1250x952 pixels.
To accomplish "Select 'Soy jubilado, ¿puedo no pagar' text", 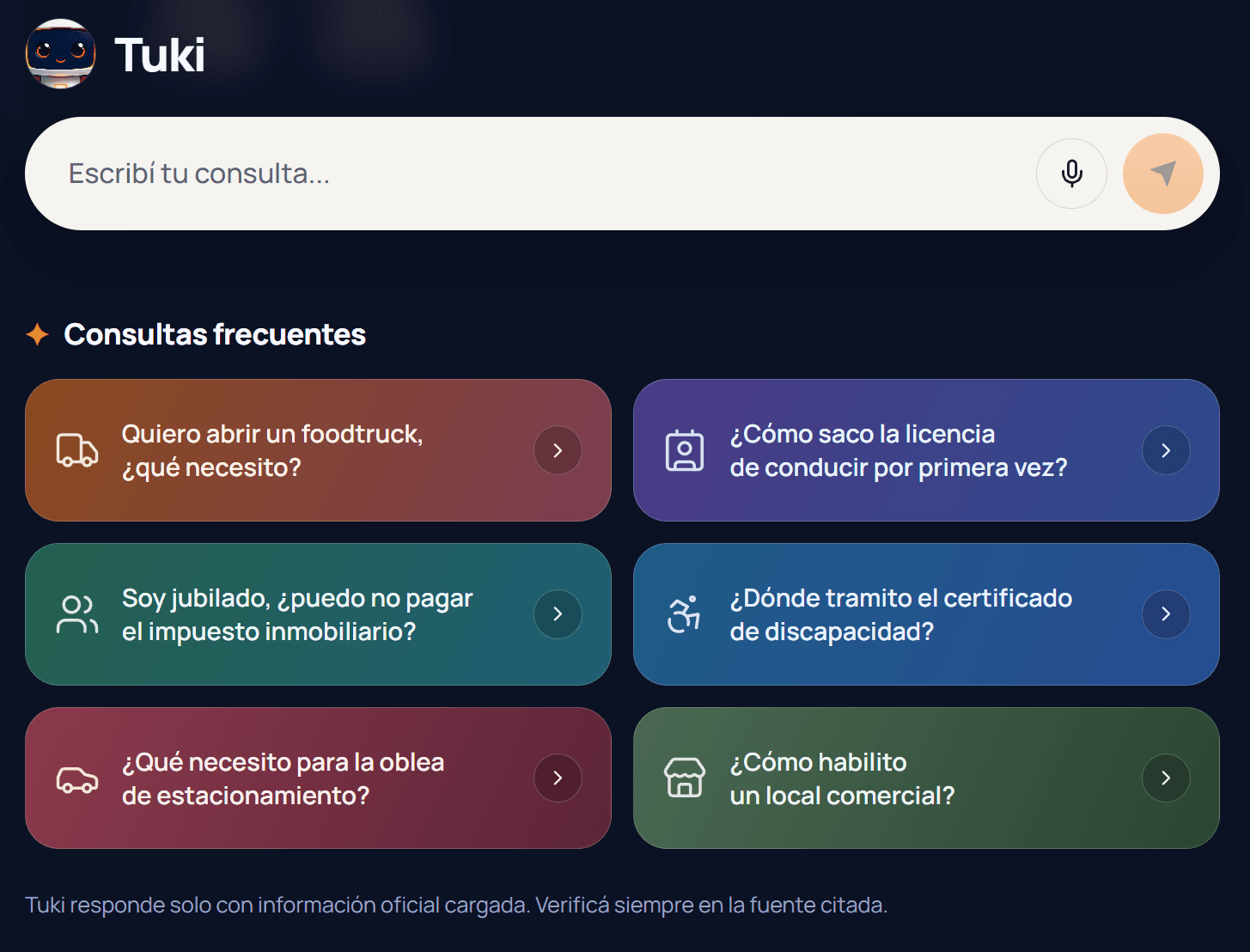I will point(297,614).
